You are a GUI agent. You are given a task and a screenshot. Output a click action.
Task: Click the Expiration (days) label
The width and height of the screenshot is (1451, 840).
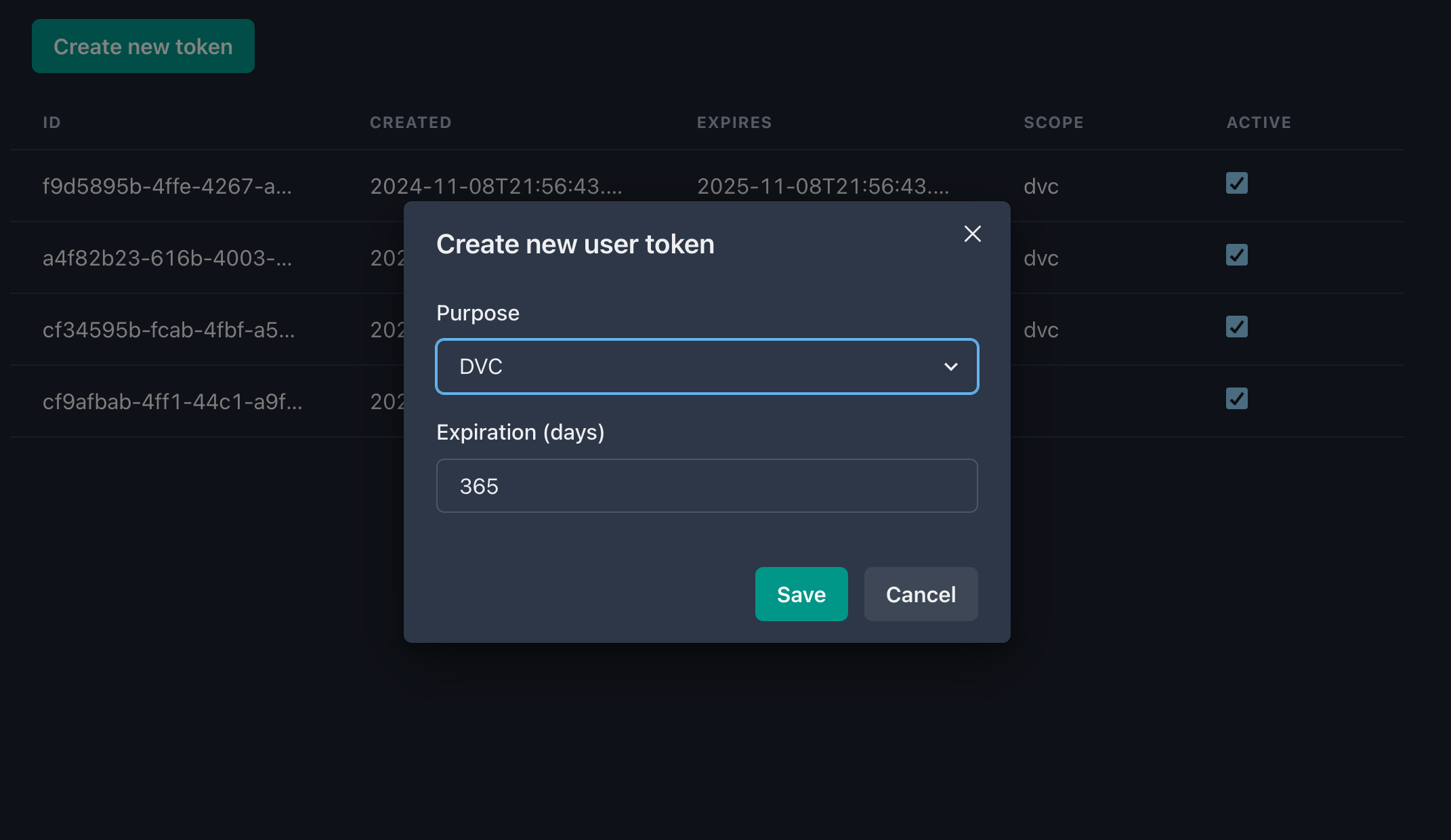520,432
